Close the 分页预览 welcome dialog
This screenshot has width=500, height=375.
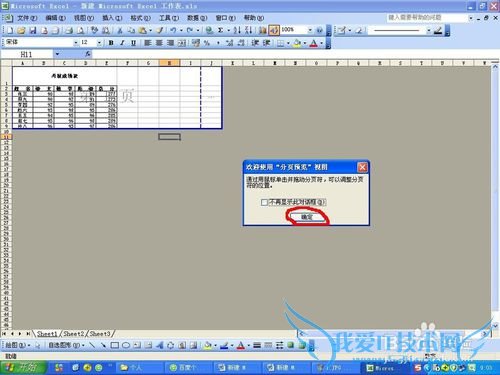click(362, 167)
